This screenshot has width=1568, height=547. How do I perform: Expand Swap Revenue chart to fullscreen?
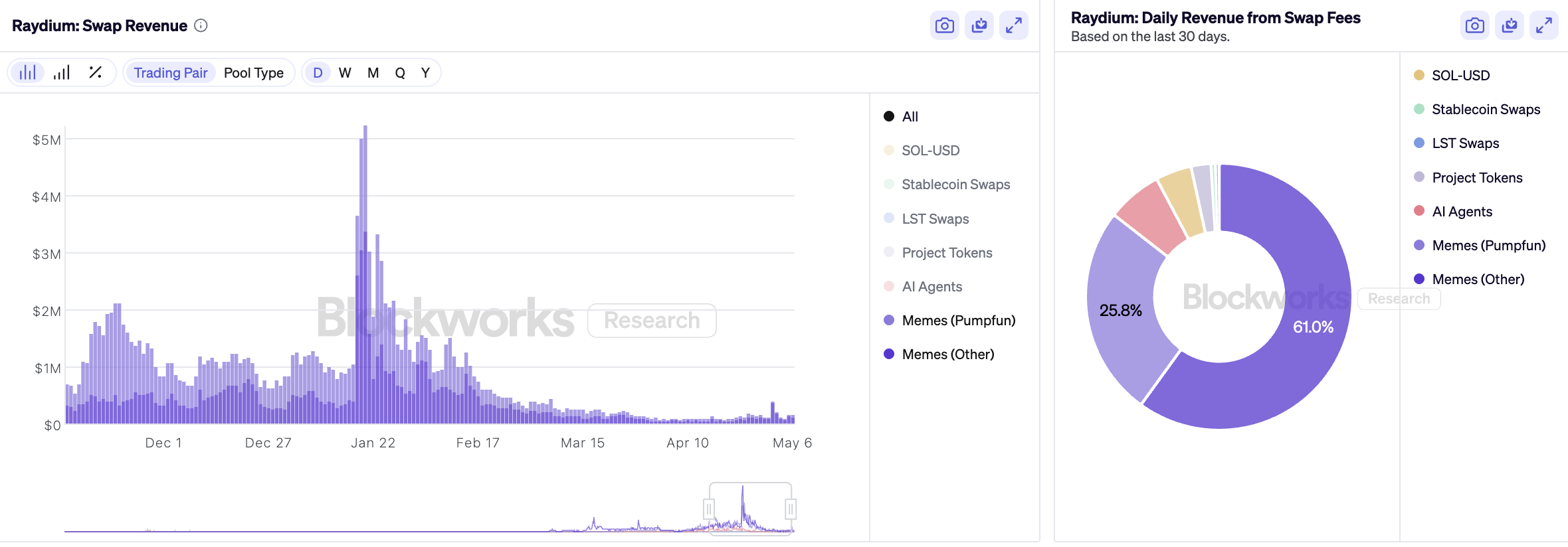[1013, 26]
